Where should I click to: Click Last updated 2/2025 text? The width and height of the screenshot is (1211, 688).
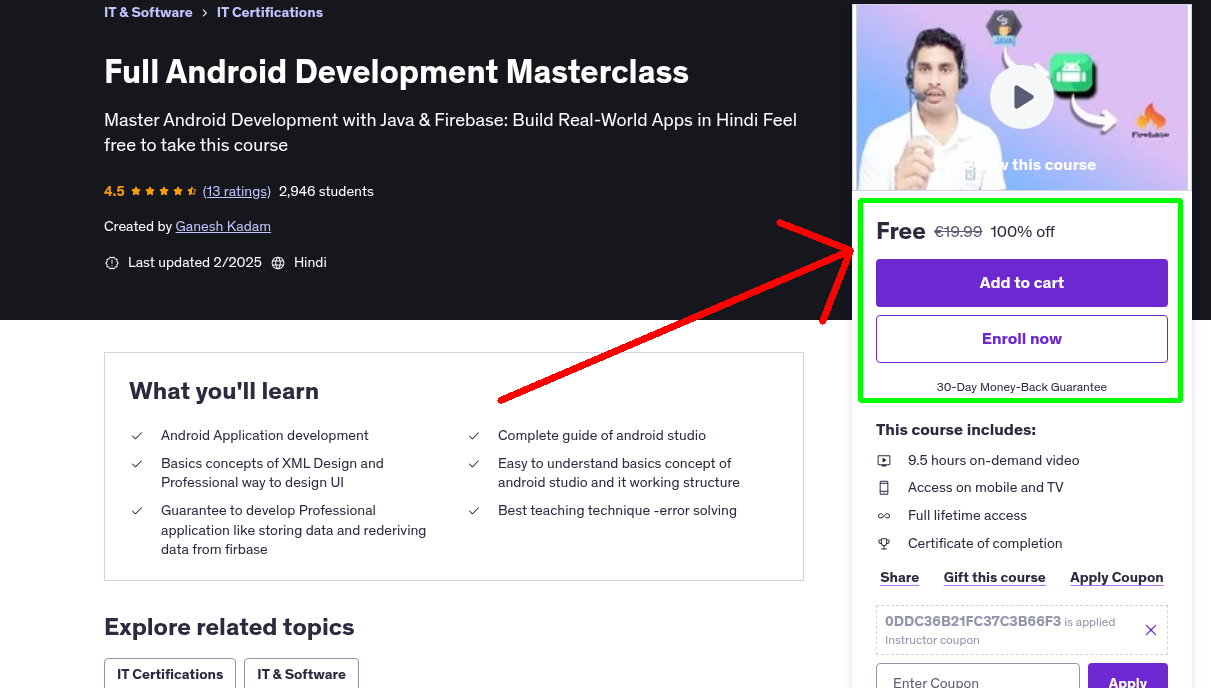[195, 263]
